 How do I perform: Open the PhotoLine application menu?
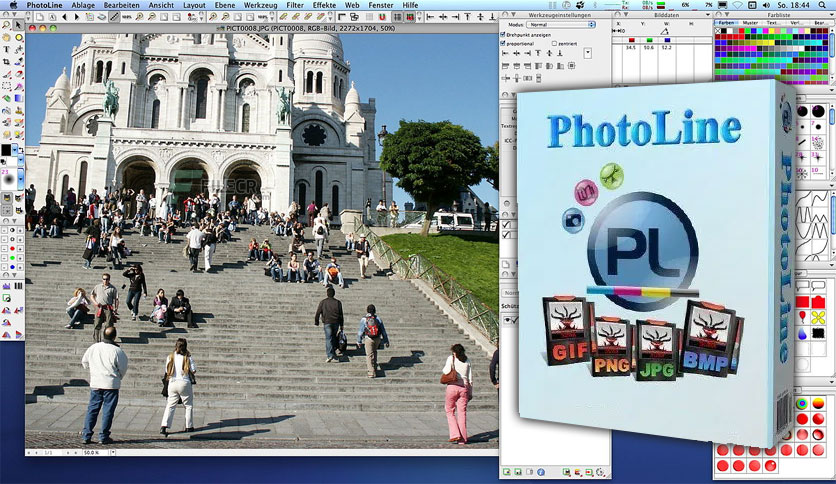click(x=44, y=5)
